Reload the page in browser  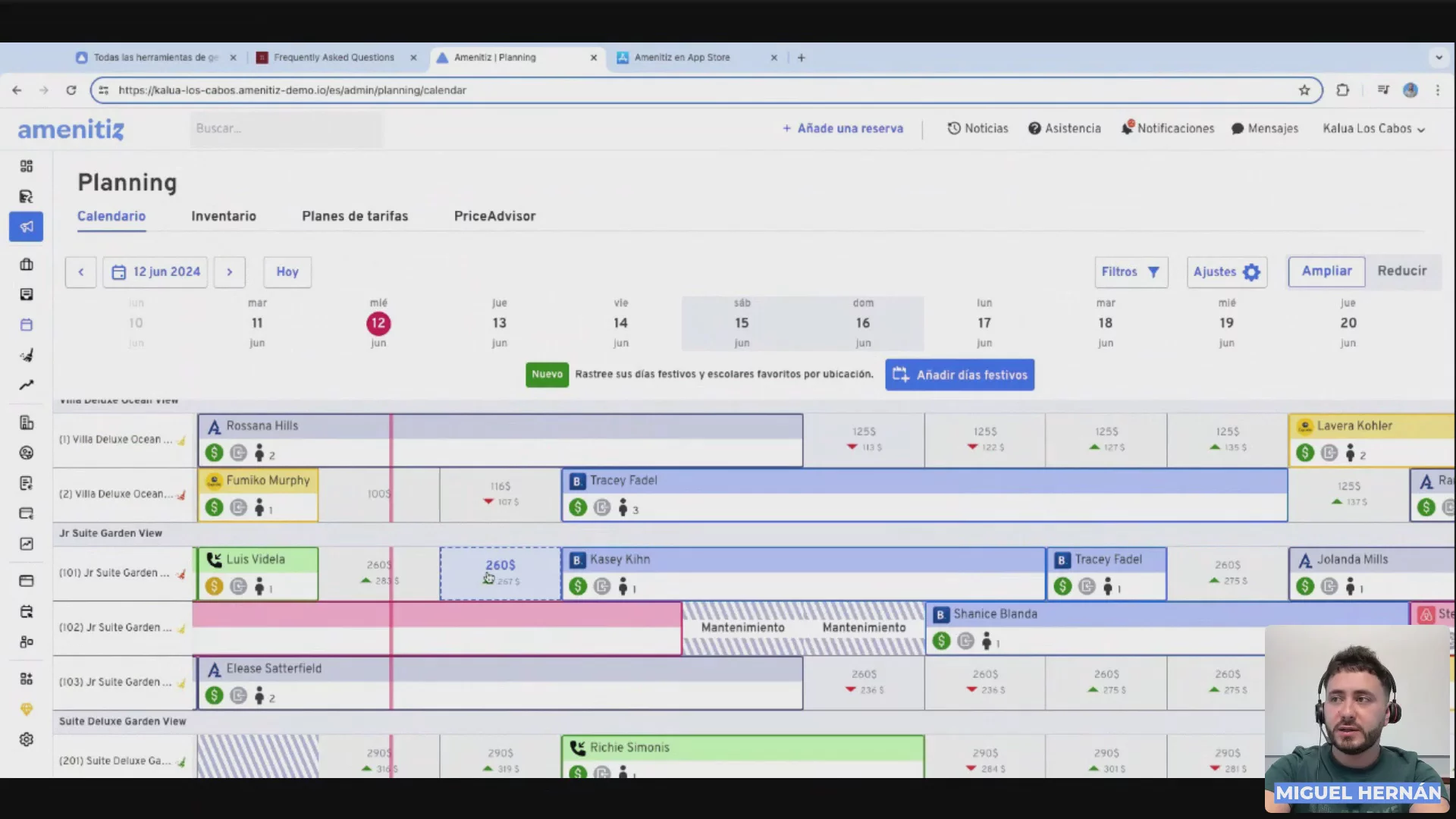(71, 90)
